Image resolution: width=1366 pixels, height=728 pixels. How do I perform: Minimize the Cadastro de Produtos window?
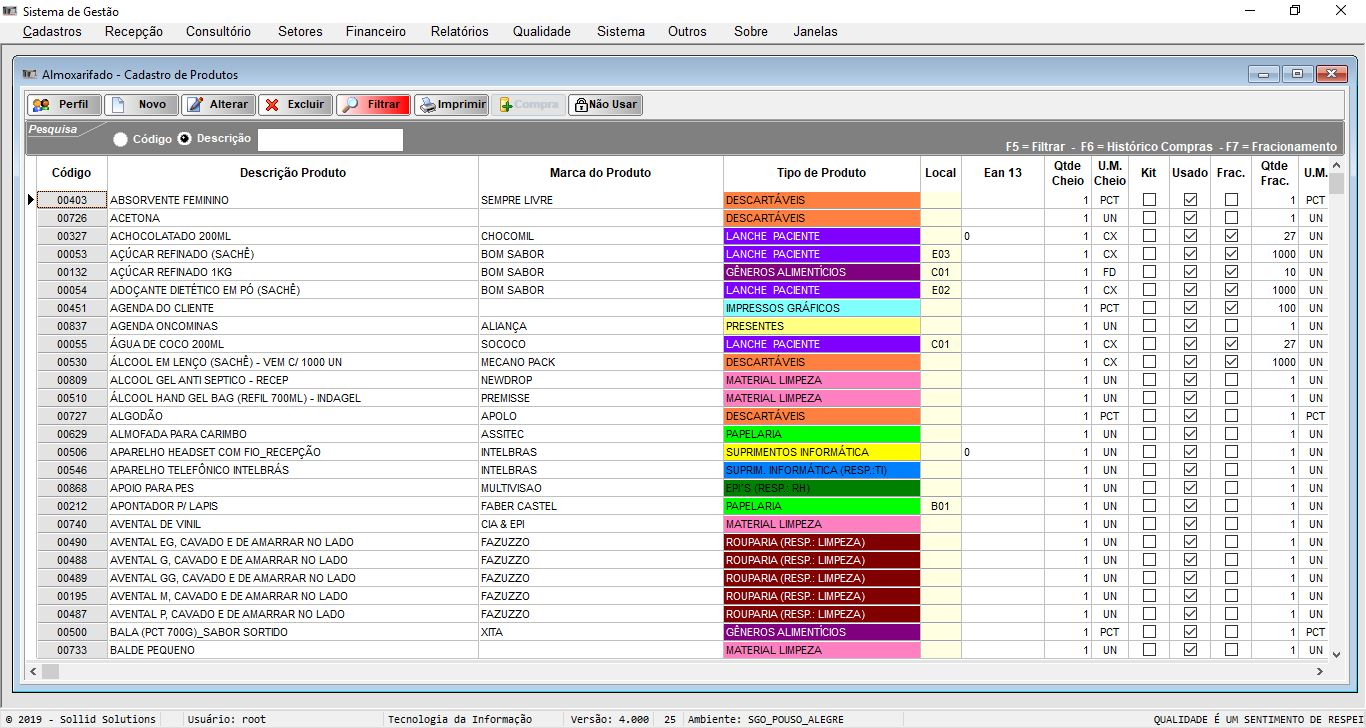pos(1264,74)
